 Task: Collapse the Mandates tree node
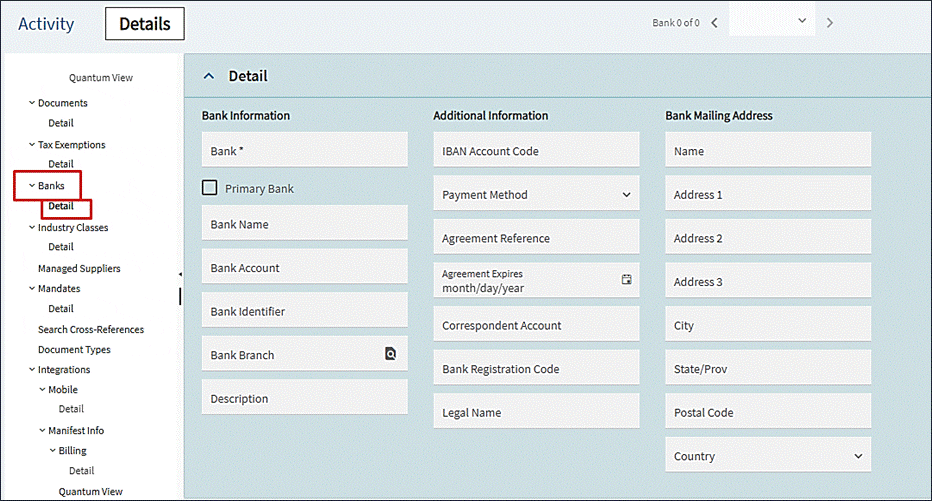coord(32,288)
